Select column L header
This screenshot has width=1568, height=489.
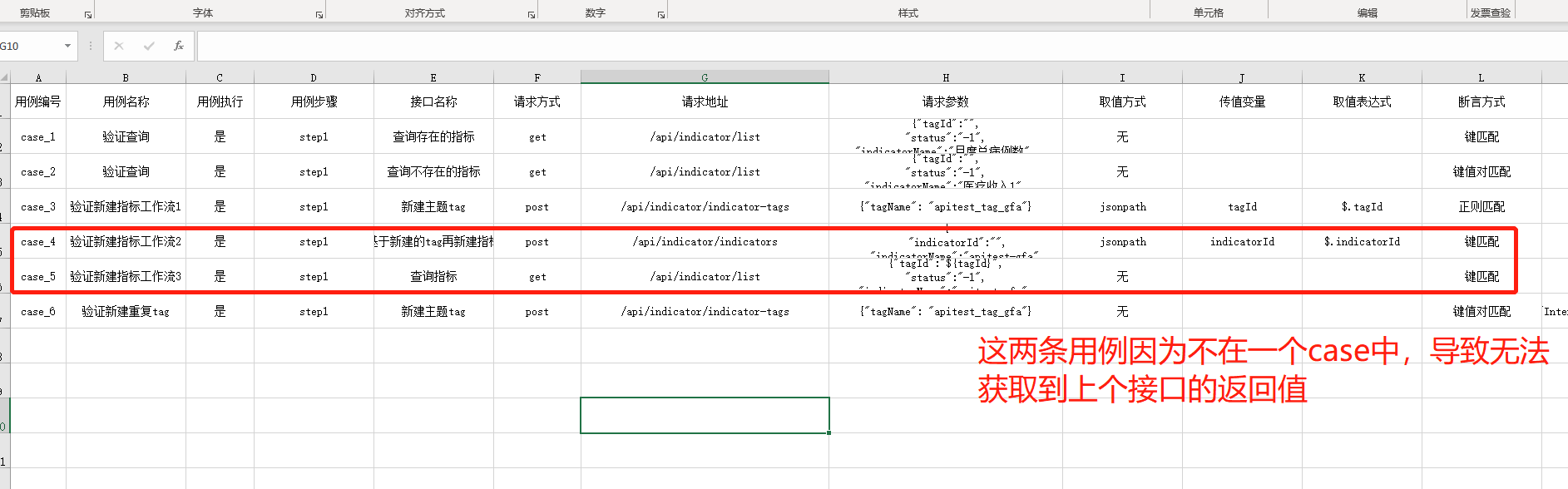pyautogui.click(x=1481, y=77)
